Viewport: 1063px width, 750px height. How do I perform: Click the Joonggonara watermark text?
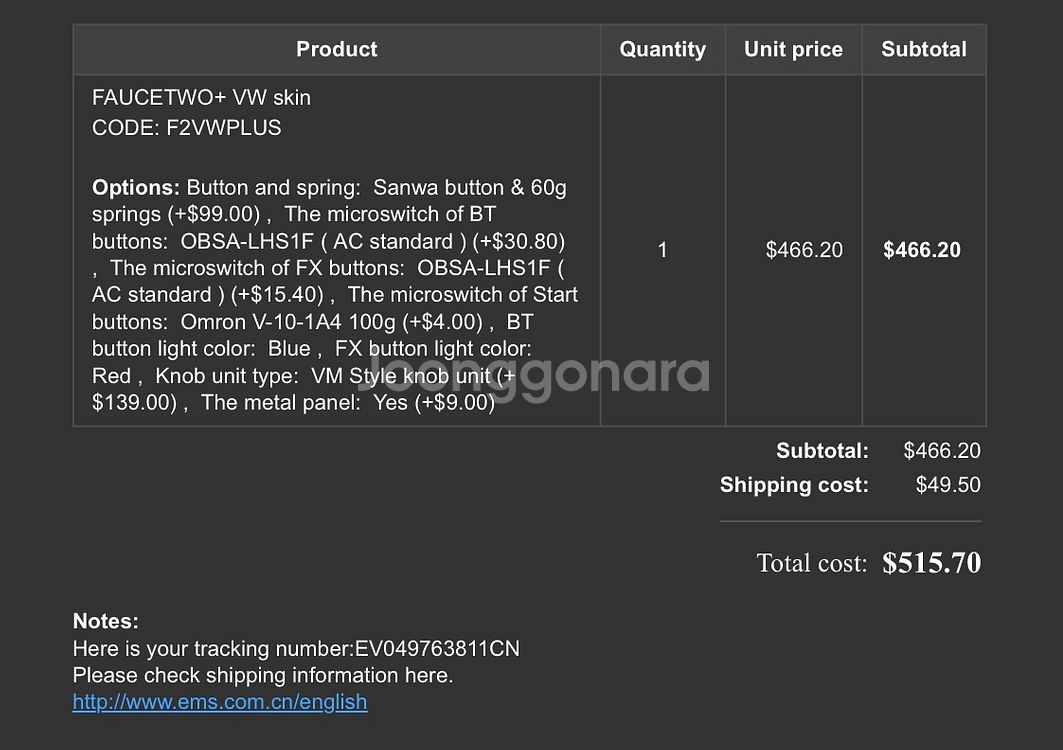(x=534, y=374)
